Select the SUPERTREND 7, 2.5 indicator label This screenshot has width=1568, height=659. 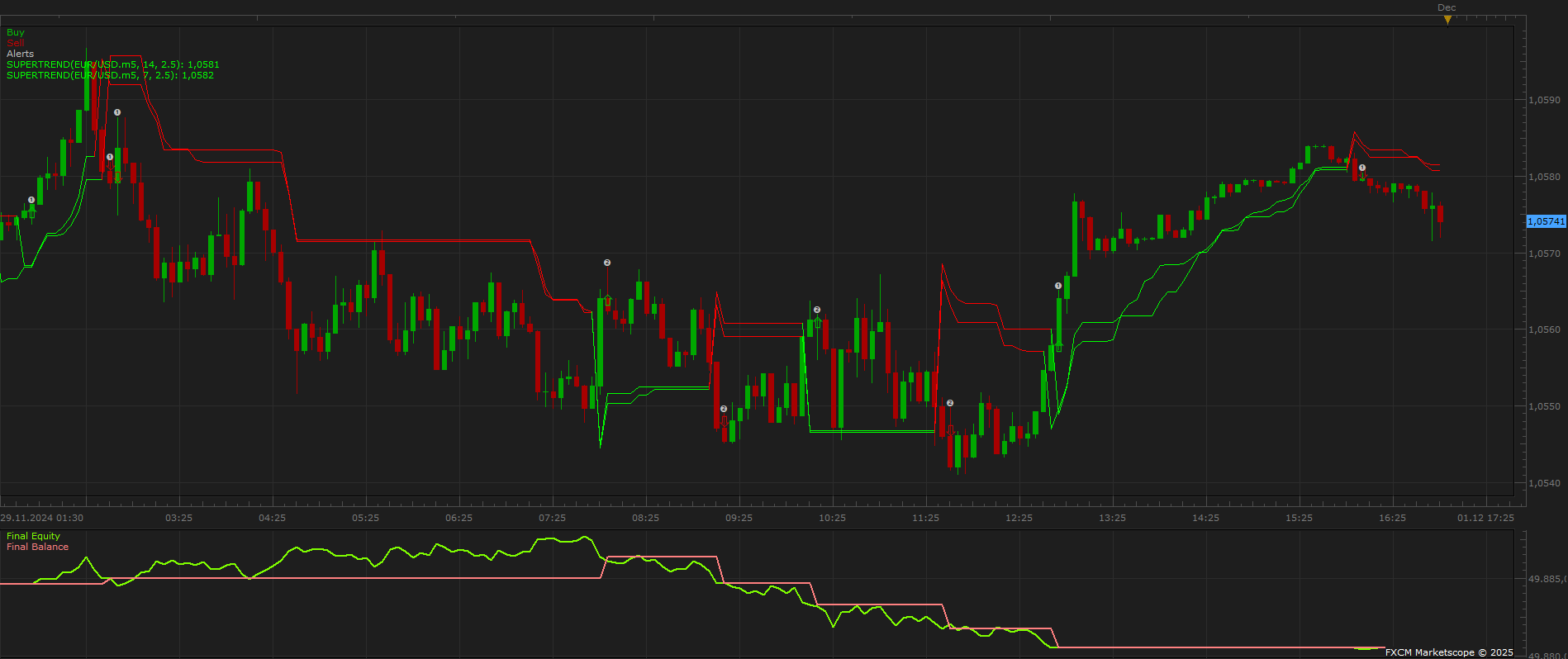[110, 75]
